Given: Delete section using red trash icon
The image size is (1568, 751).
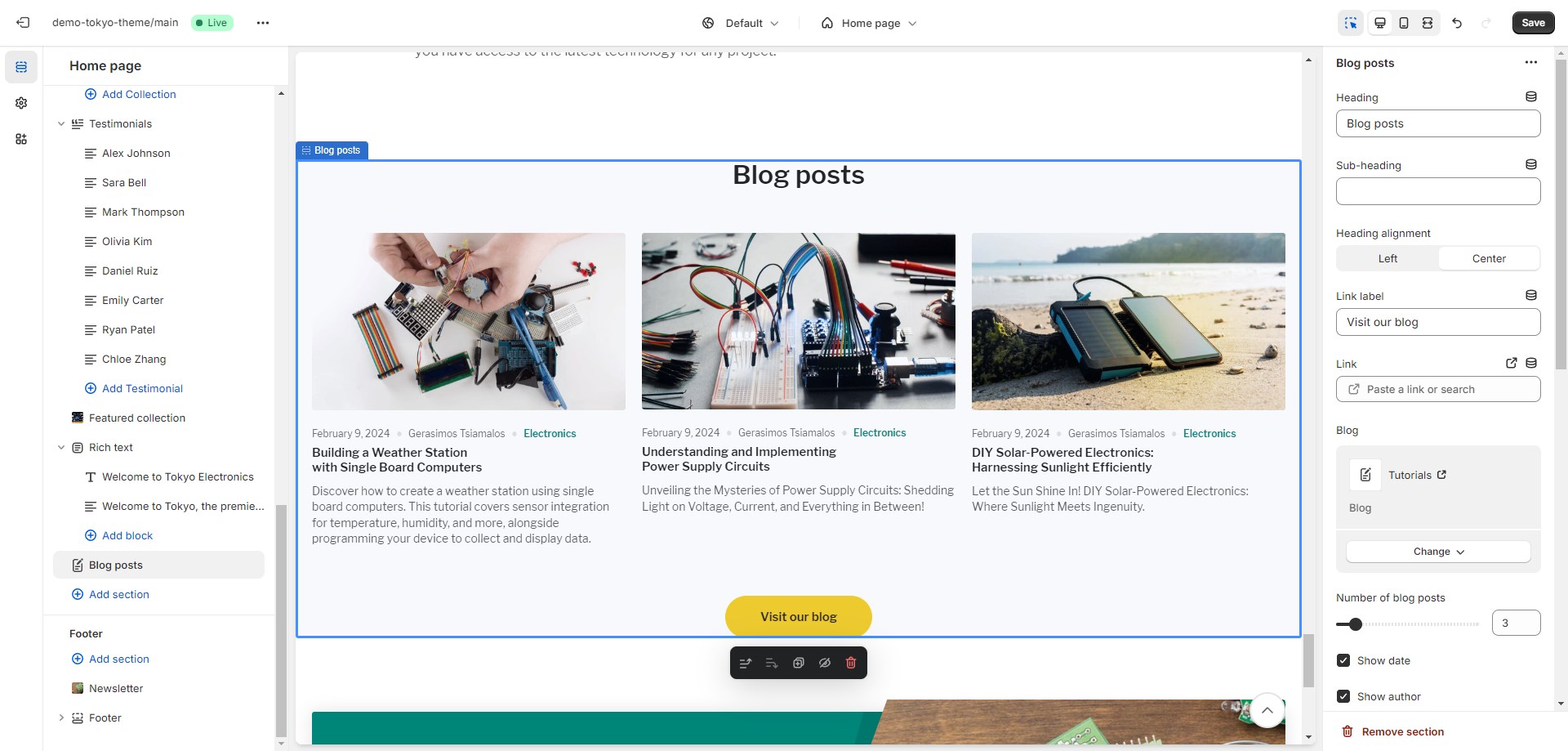Looking at the screenshot, I should point(851,663).
